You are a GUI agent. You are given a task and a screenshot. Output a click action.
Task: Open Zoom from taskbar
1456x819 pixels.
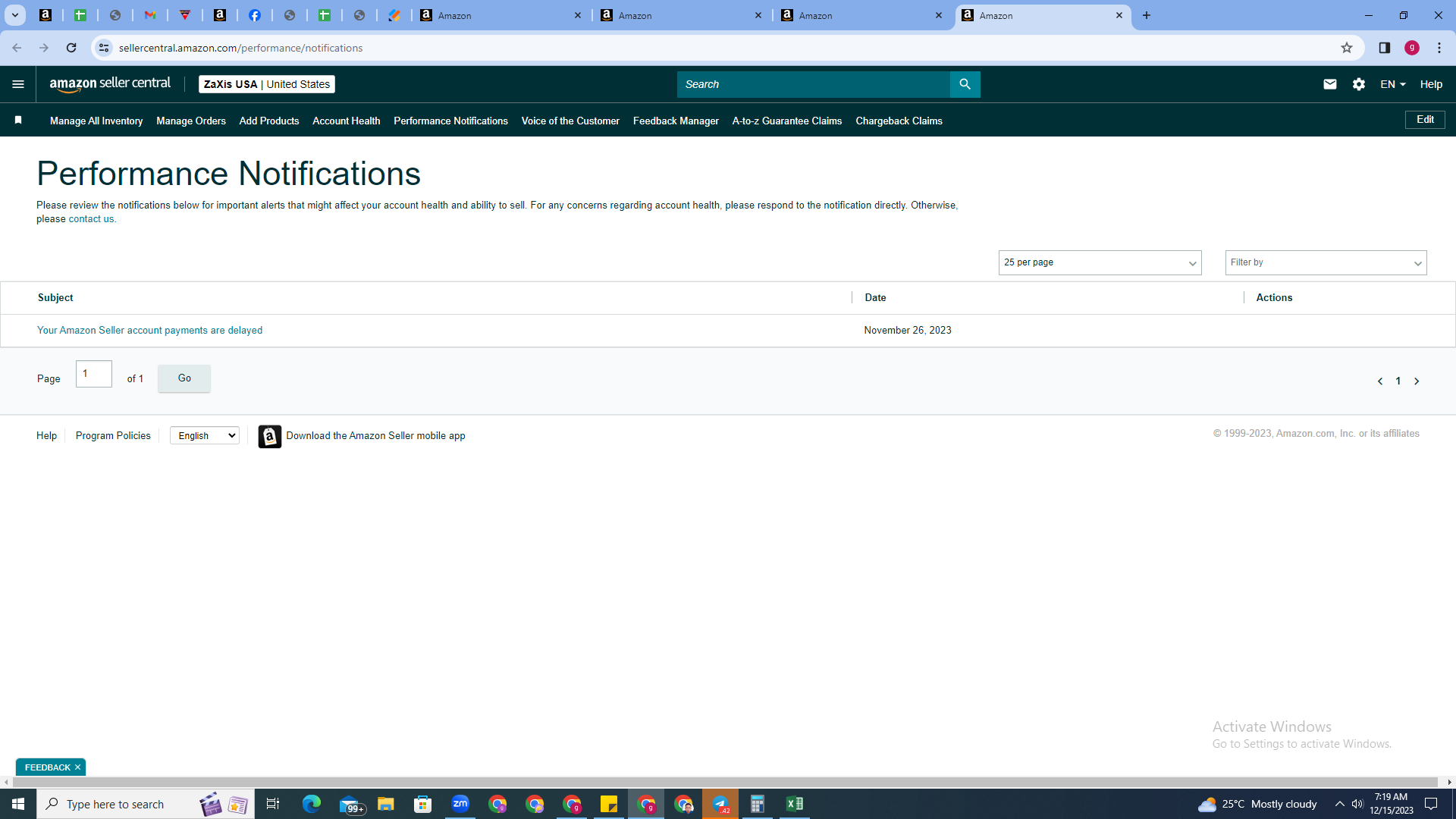coord(460,804)
